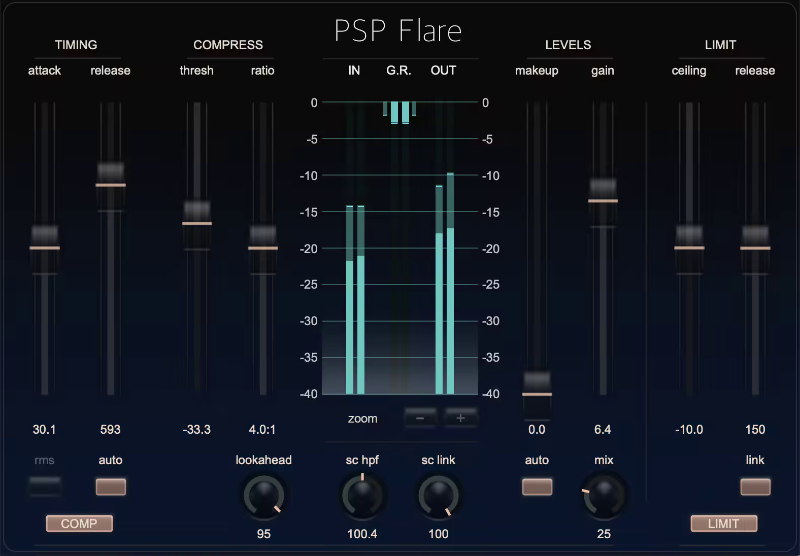Viewport: 800px width, 556px height.
Task: Click the lookahead knob
Action: [x=264, y=495]
